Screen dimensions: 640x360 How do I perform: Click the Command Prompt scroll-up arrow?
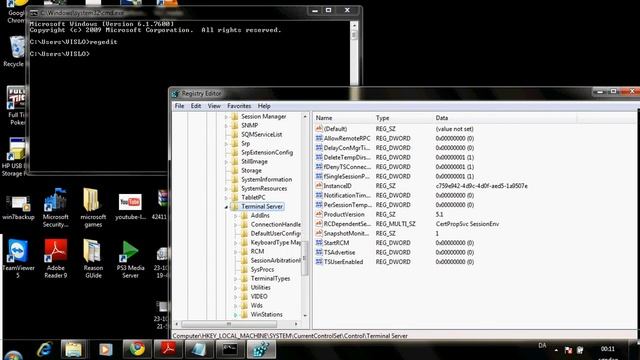pos(354,25)
